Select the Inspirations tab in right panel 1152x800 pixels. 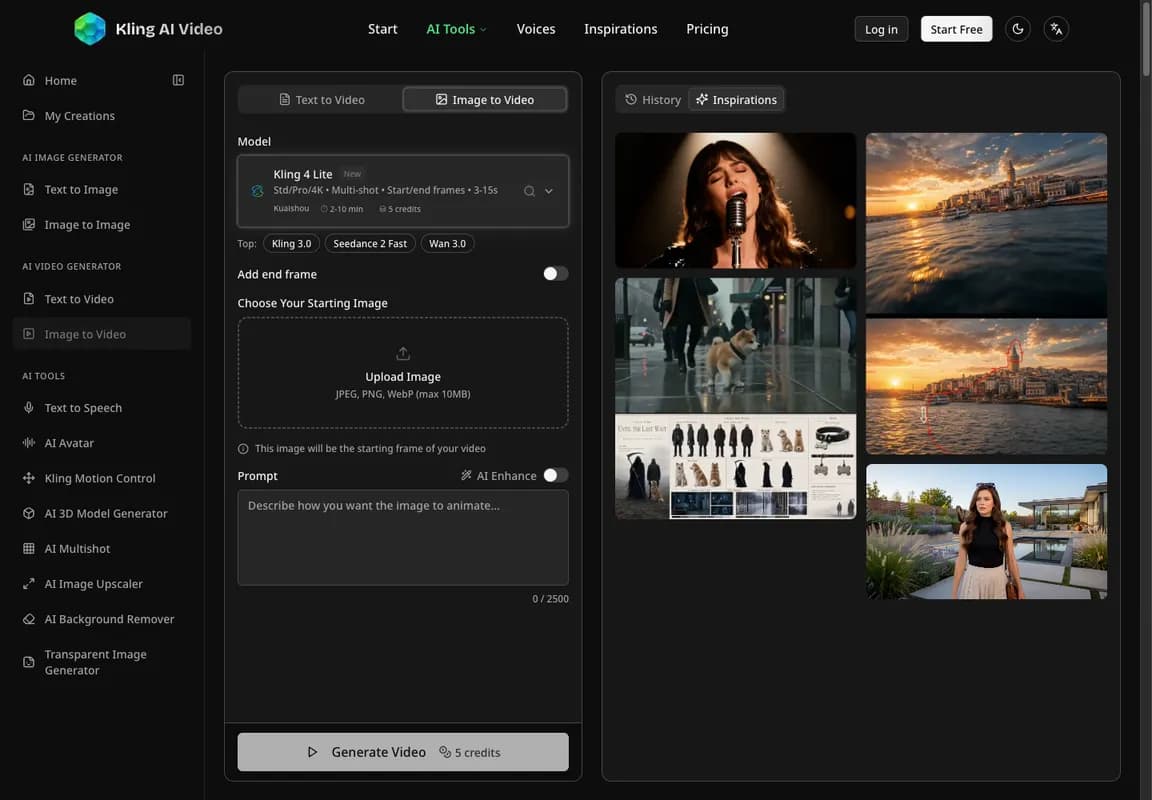pos(736,99)
